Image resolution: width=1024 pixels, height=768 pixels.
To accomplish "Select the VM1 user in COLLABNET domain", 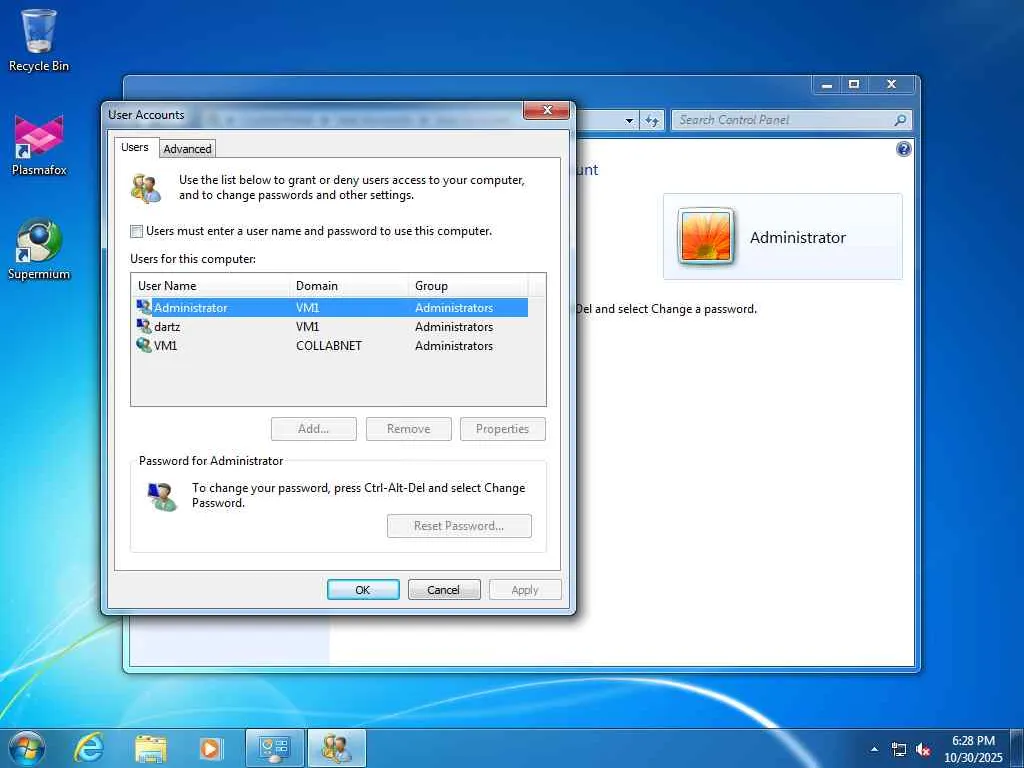I will [332, 345].
